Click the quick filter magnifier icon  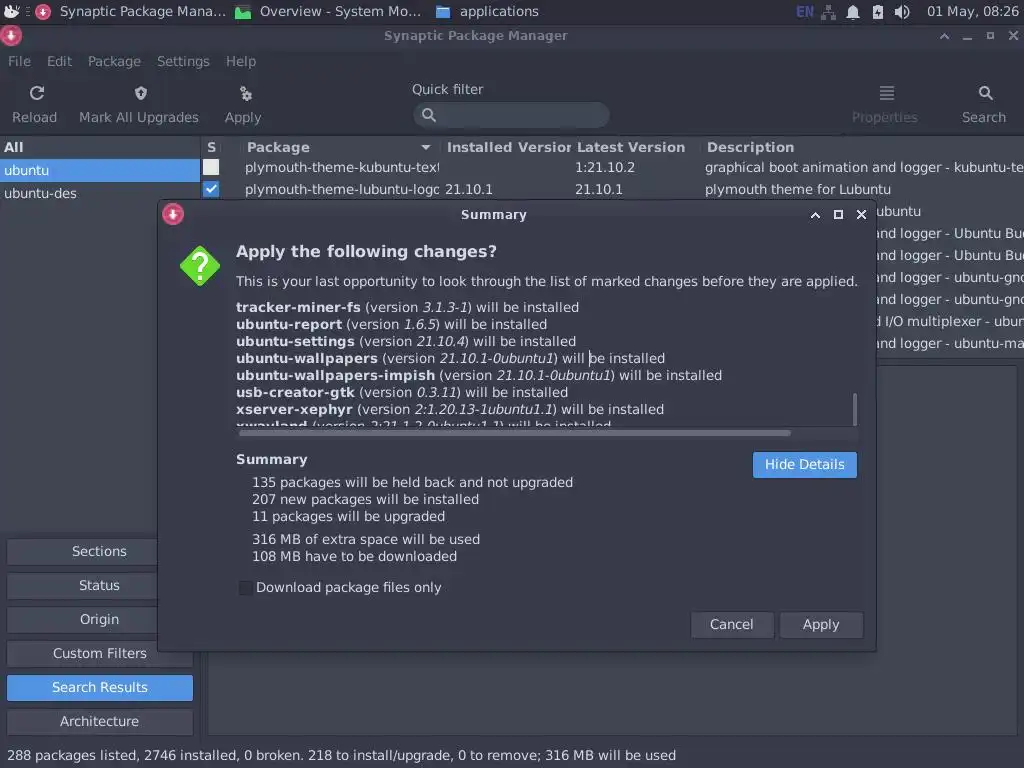428,115
